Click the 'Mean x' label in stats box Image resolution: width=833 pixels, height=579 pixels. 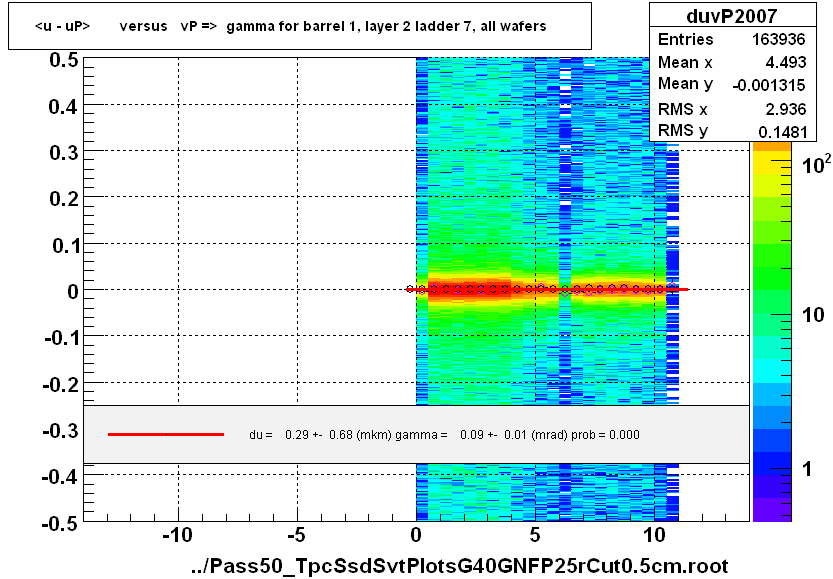coord(685,62)
